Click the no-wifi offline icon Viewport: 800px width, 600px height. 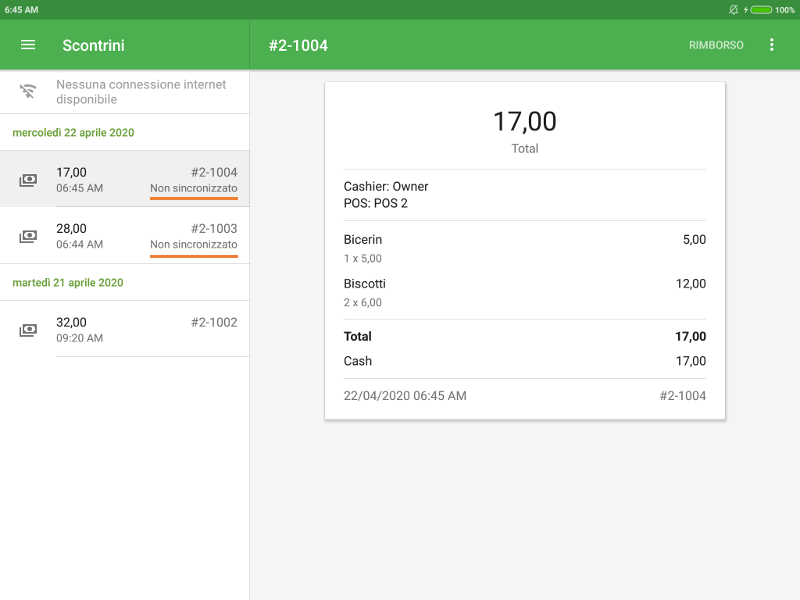click(x=28, y=92)
